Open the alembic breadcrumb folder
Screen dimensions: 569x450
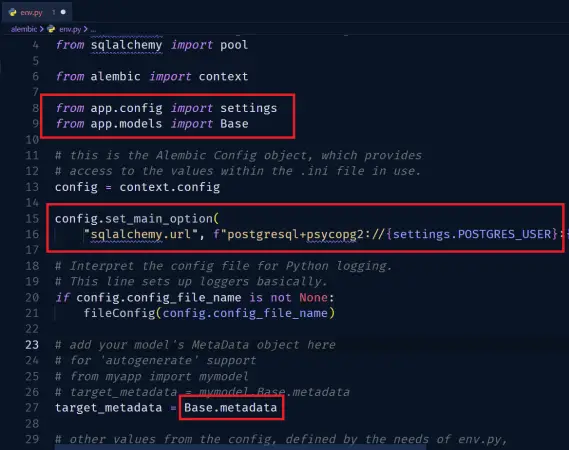click(x=24, y=29)
